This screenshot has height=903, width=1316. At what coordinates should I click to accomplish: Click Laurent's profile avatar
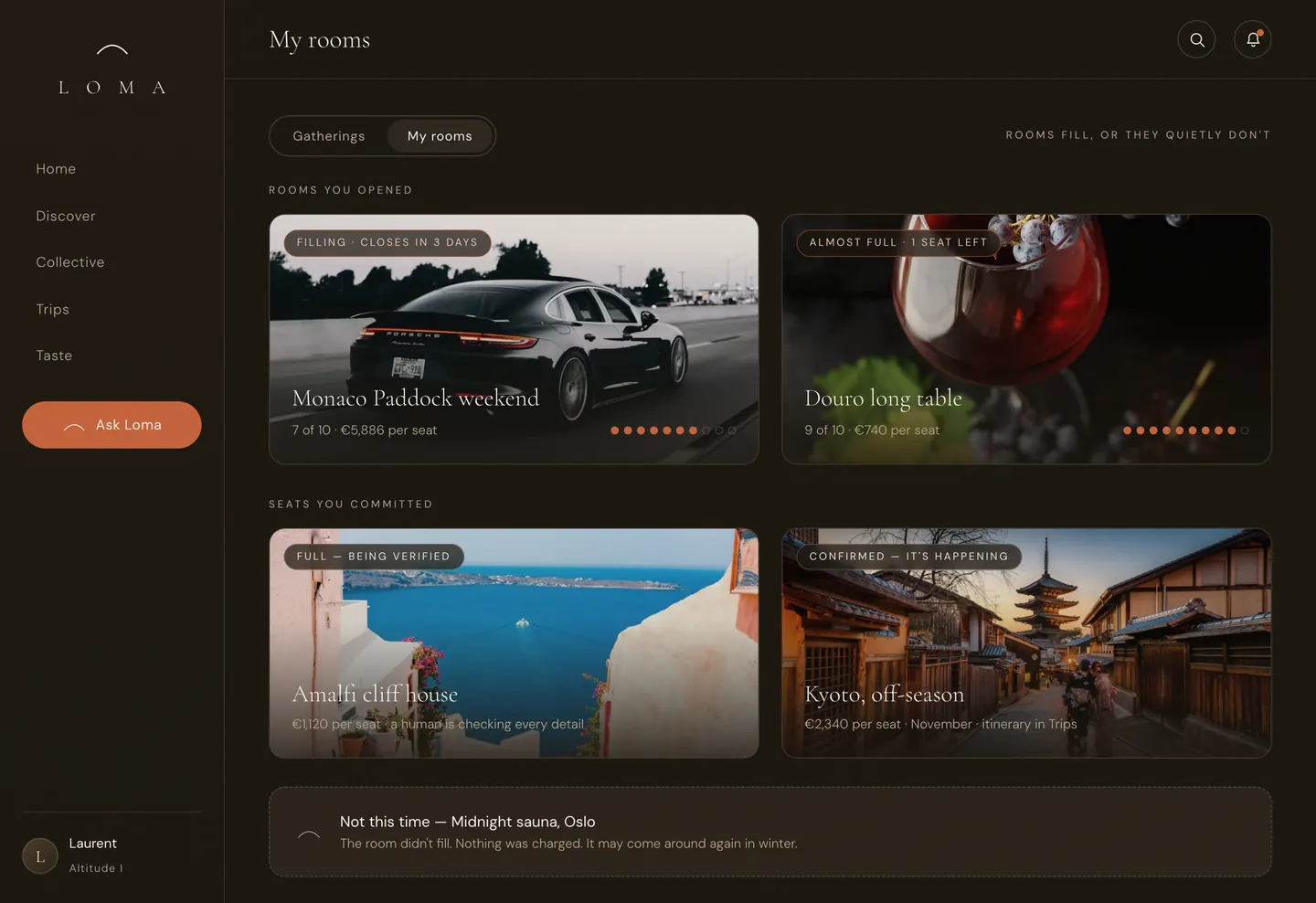pyautogui.click(x=40, y=856)
